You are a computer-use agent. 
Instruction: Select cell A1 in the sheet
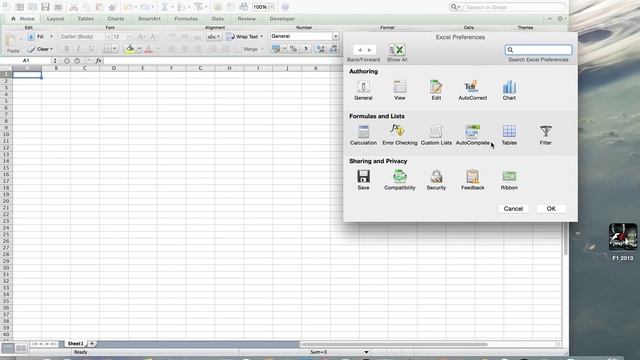[27, 75]
